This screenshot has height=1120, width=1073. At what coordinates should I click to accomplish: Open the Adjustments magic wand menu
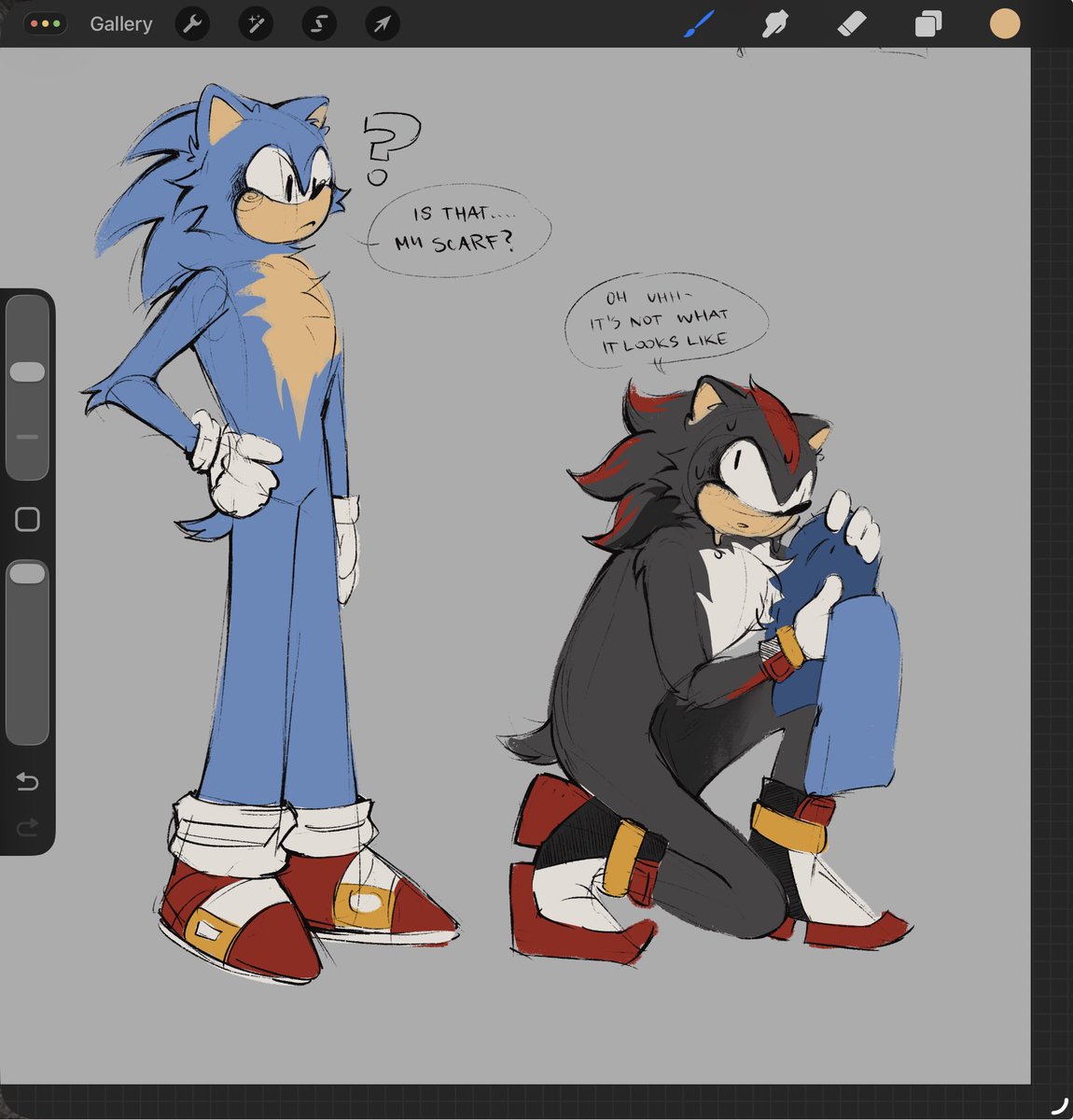click(x=256, y=24)
